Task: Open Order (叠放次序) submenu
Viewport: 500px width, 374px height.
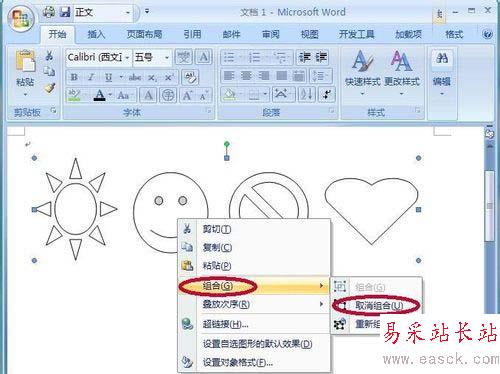Action: pyautogui.click(x=254, y=304)
